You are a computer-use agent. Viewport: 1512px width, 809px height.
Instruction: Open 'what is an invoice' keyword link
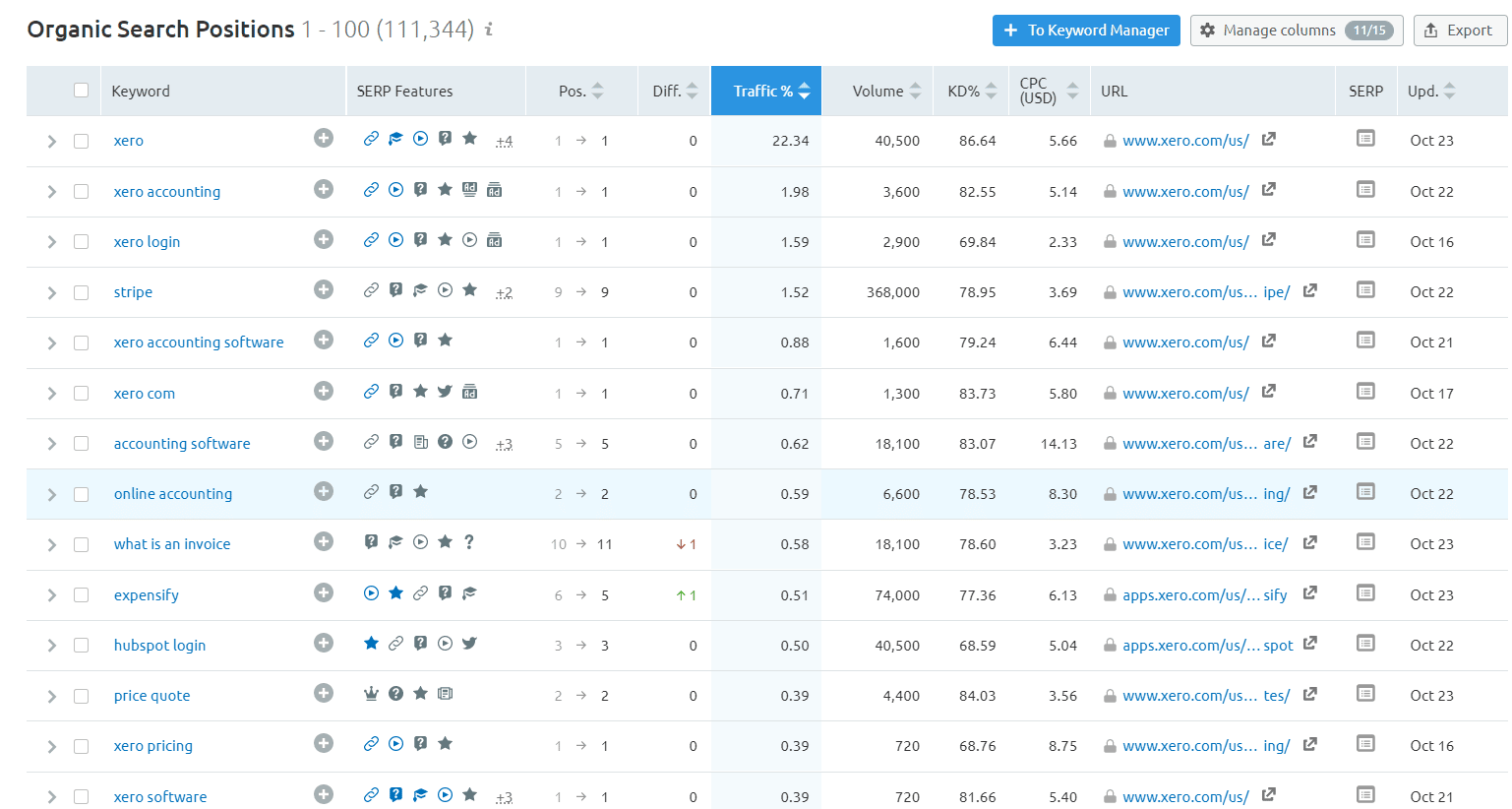(x=172, y=544)
